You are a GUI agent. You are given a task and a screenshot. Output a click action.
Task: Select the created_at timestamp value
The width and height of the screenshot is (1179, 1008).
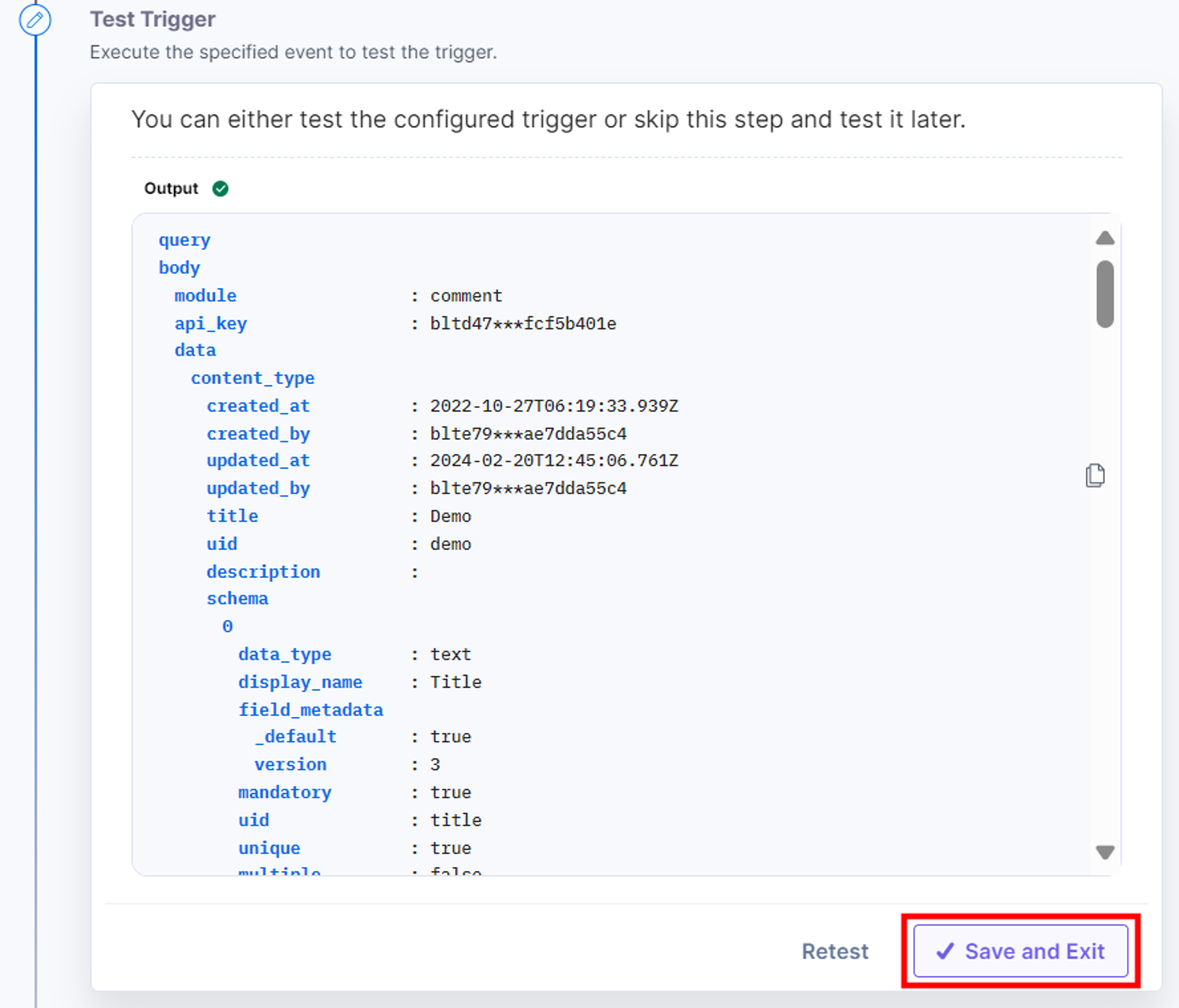(554, 406)
